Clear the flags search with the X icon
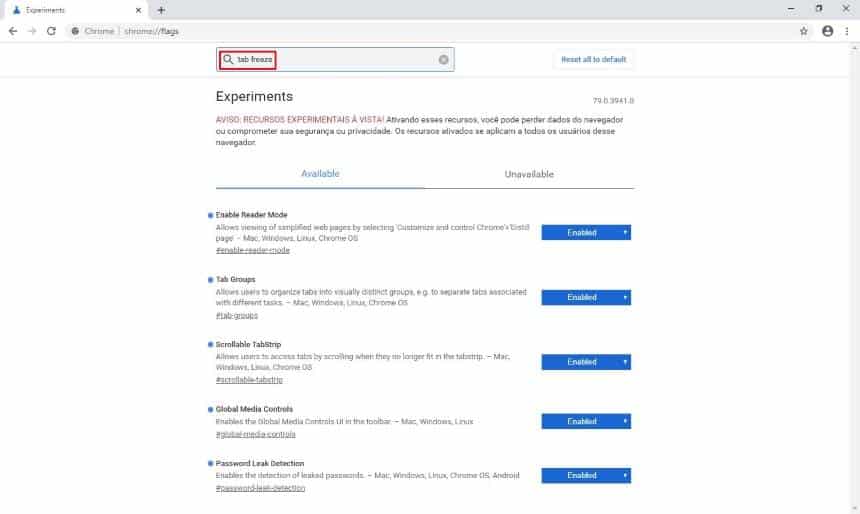The image size is (860, 514). click(444, 59)
